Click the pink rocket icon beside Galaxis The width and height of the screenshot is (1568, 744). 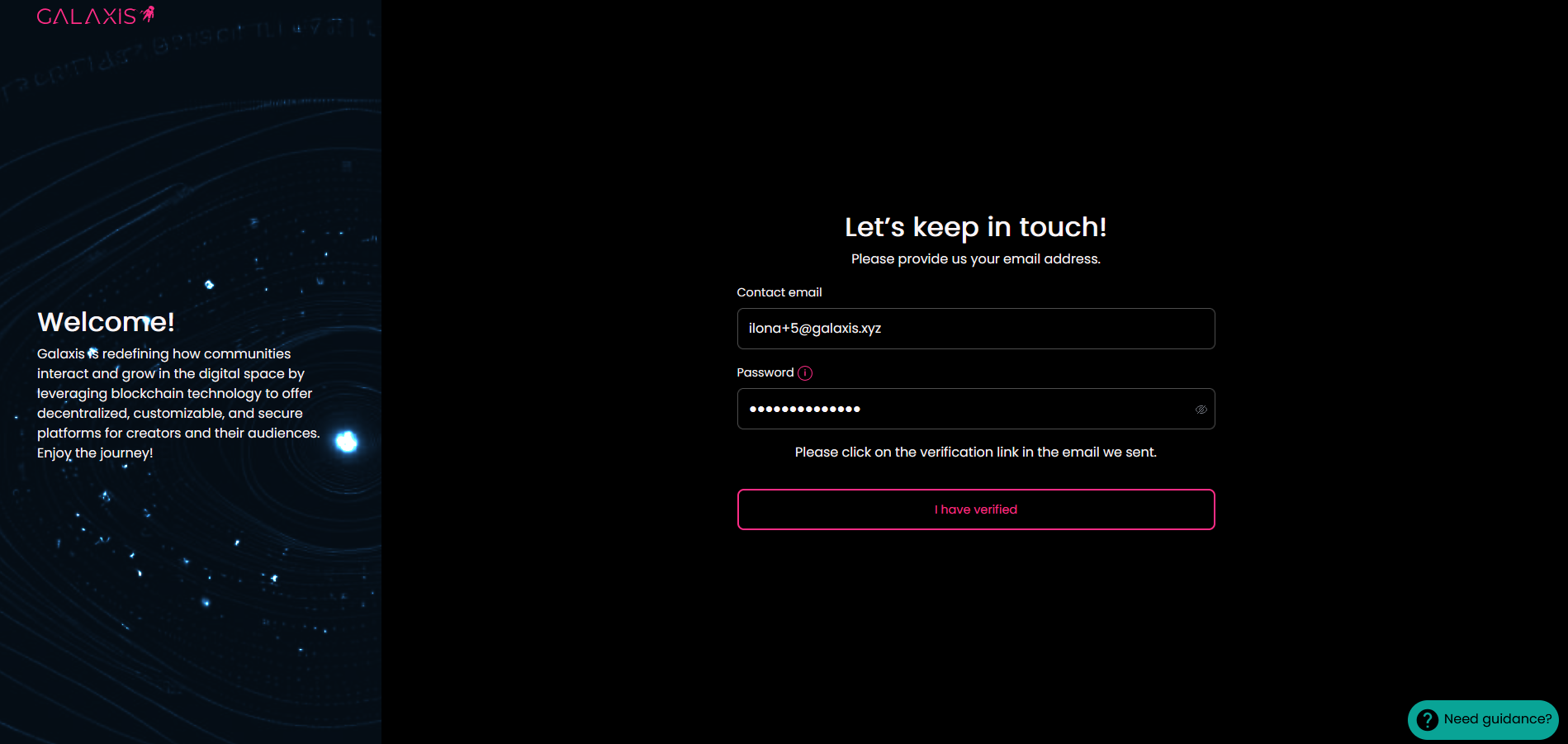point(149,14)
